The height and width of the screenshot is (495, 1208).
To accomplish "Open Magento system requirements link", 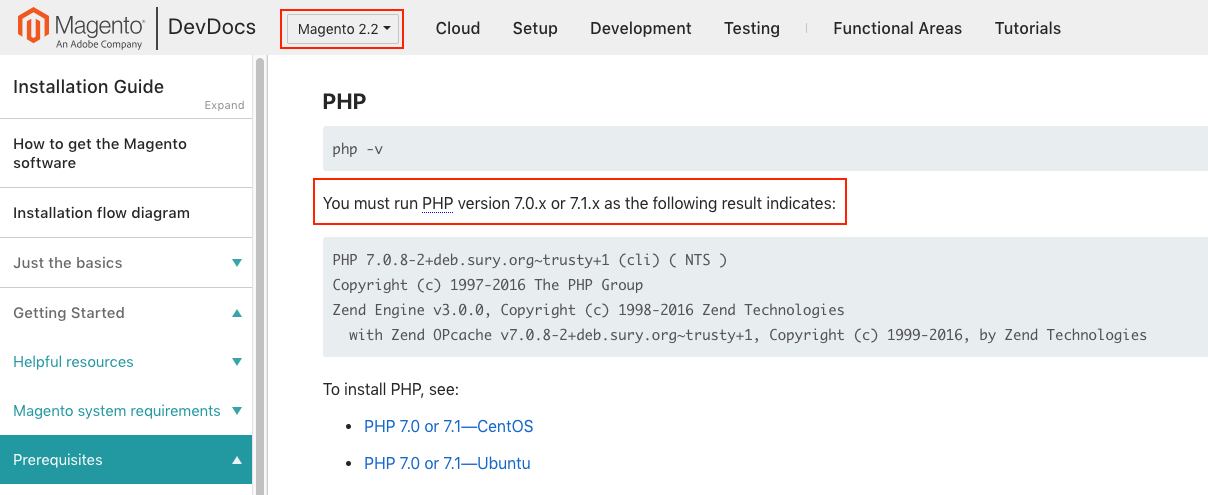I will point(116,411).
